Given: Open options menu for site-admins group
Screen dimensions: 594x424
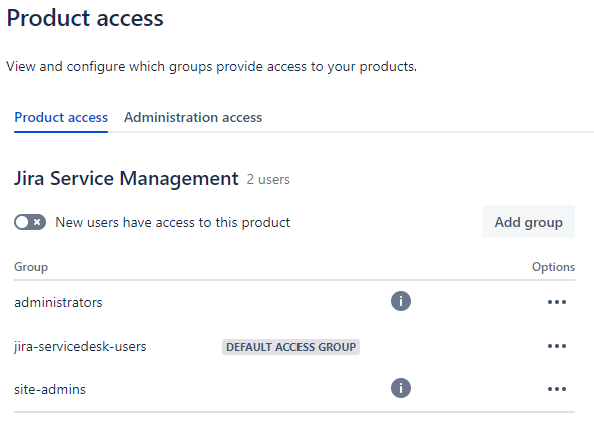Looking at the screenshot, I should (x=557, y=389).
